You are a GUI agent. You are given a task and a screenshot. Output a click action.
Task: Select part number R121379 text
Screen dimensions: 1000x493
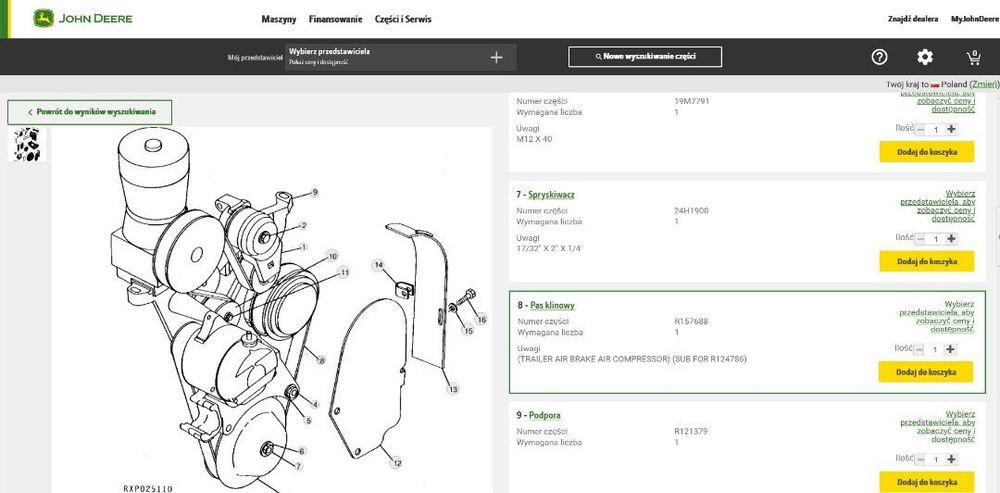coord(691,432)
